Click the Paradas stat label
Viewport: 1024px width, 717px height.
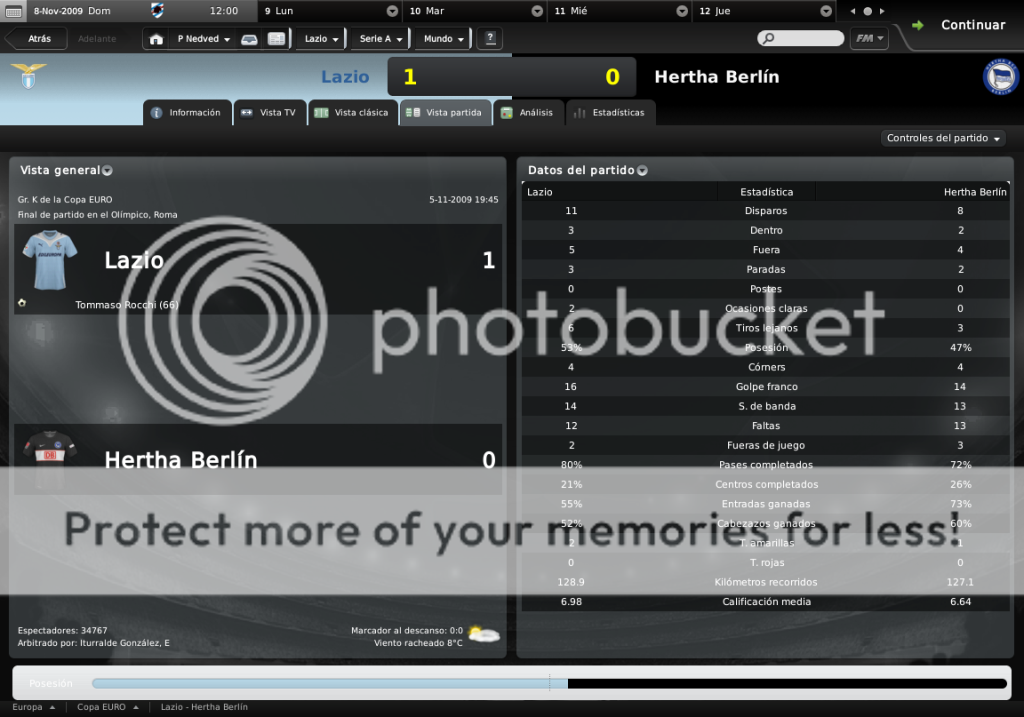point(766,270)
